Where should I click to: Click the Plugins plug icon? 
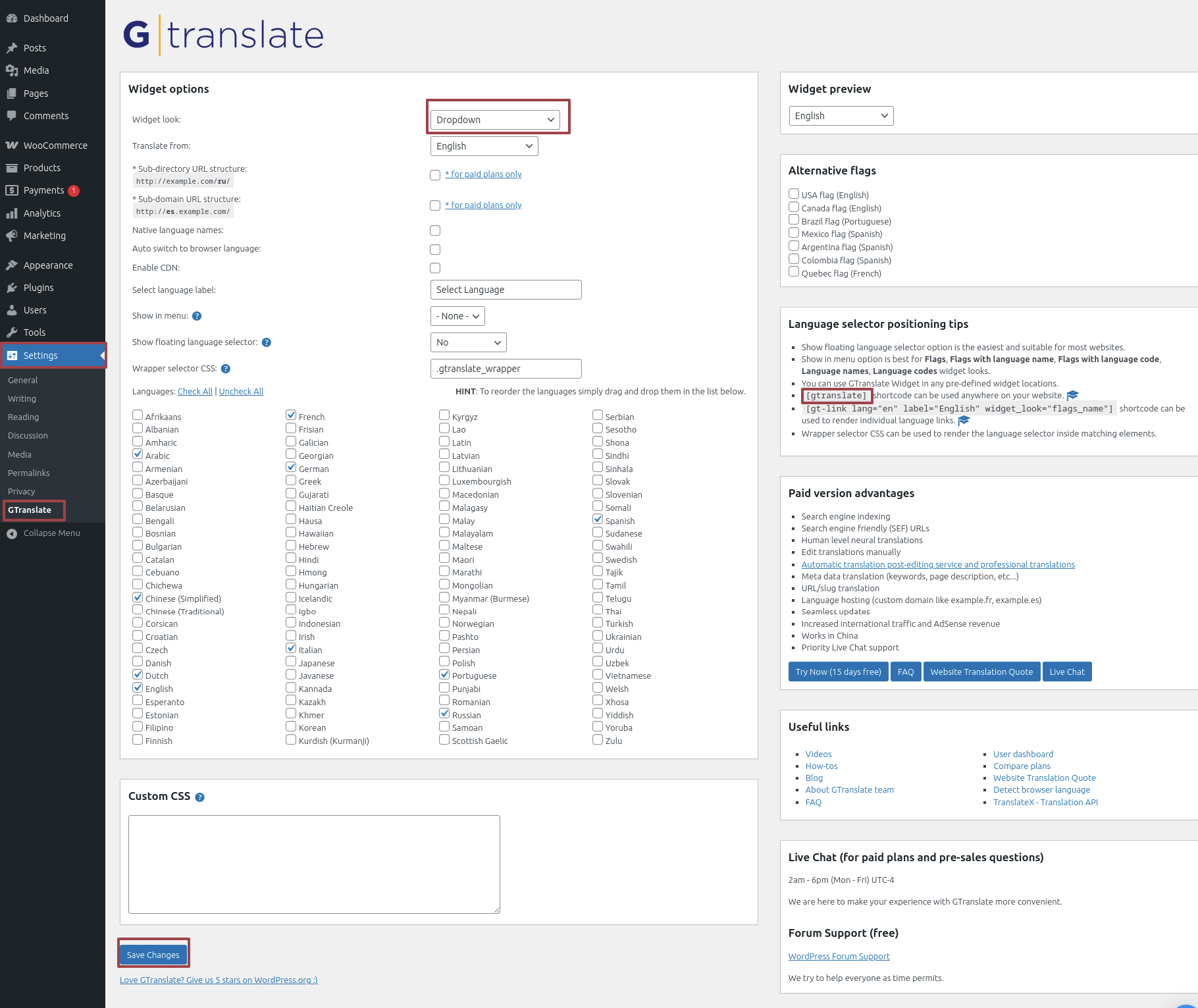point(12,288)
